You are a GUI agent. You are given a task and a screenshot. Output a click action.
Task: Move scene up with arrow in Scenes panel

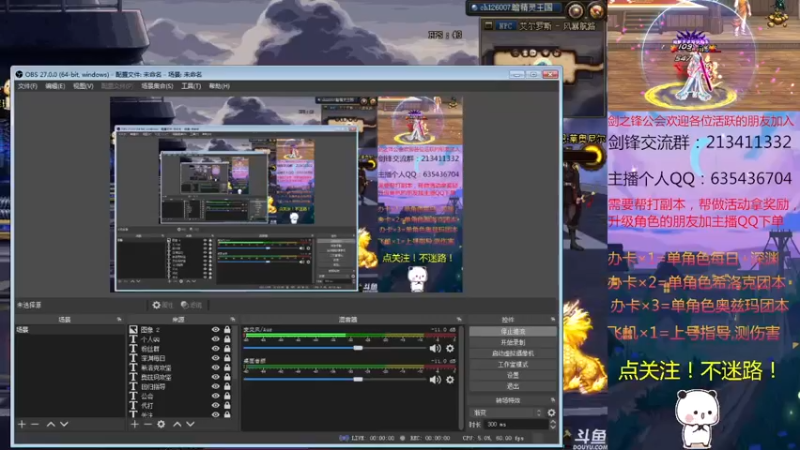point(51,424)
